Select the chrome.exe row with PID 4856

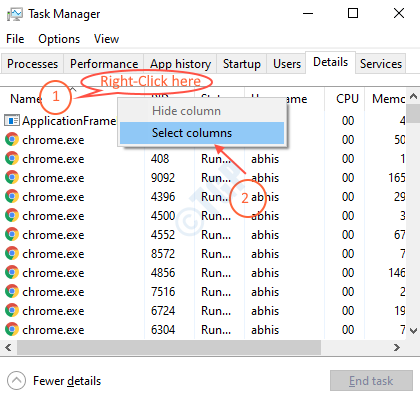[203, 273]
